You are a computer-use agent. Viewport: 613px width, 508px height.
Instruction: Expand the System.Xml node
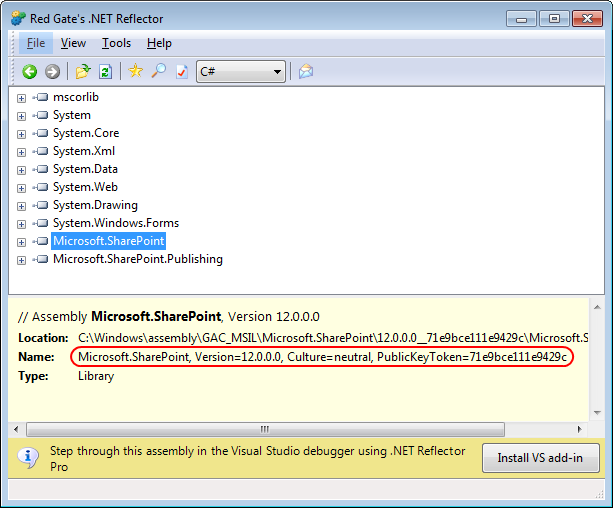click(x=22, y=152)
